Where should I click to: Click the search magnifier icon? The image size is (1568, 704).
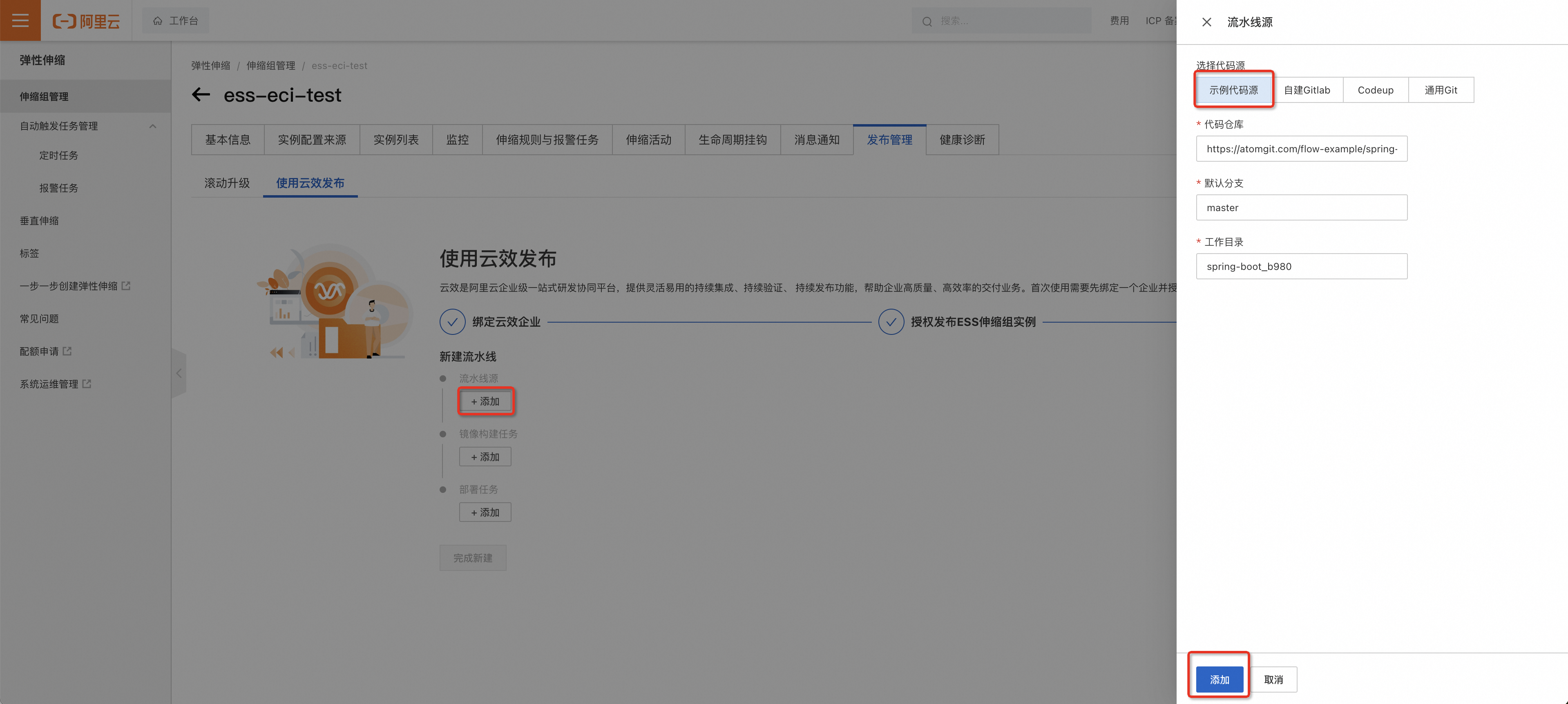[927, 21]
